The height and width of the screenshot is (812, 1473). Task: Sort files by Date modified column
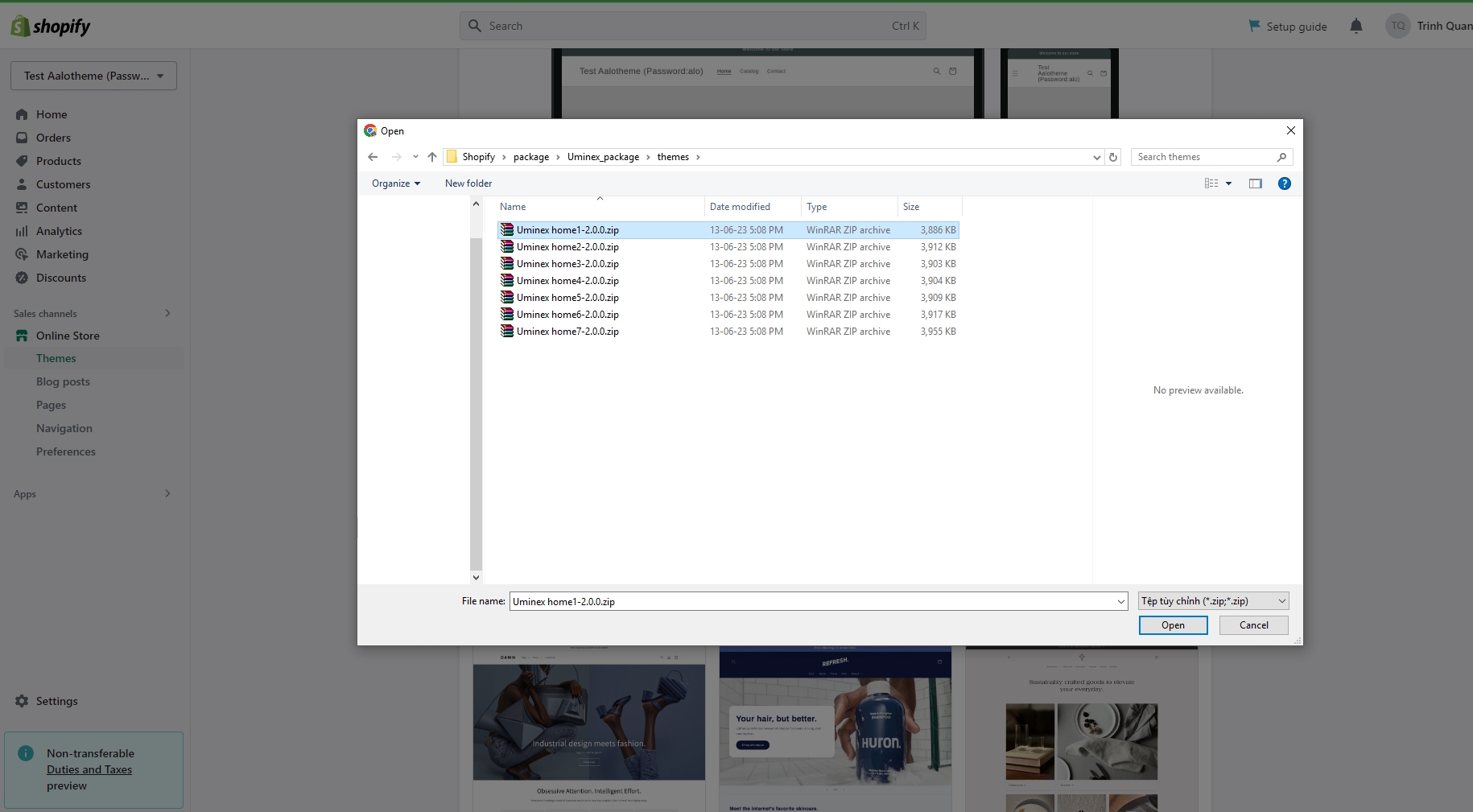[x=740, y=207]
